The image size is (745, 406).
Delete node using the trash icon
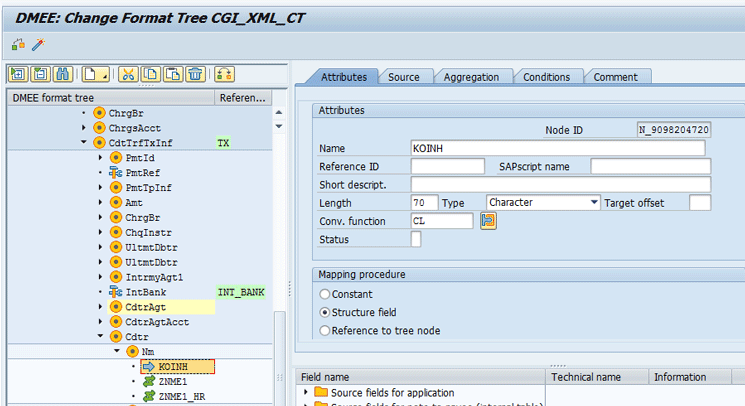tap(195, 74)
